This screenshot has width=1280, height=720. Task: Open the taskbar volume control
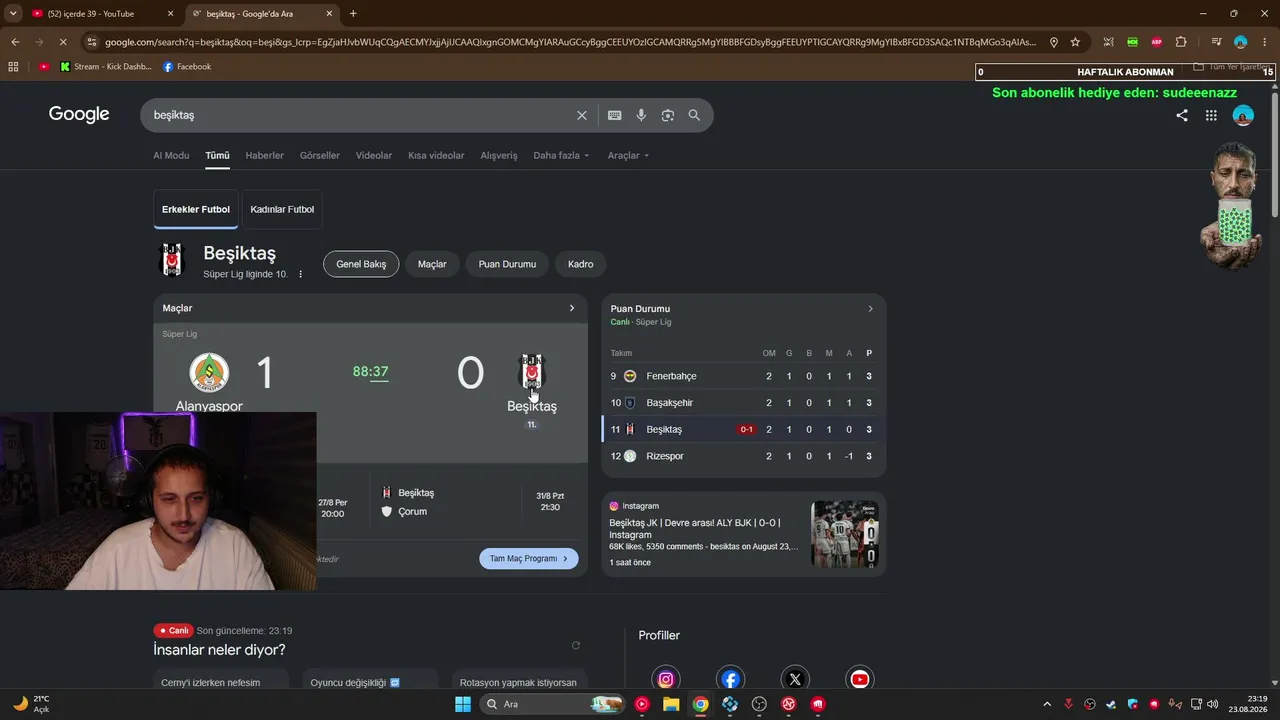[x=1213, y=704]
